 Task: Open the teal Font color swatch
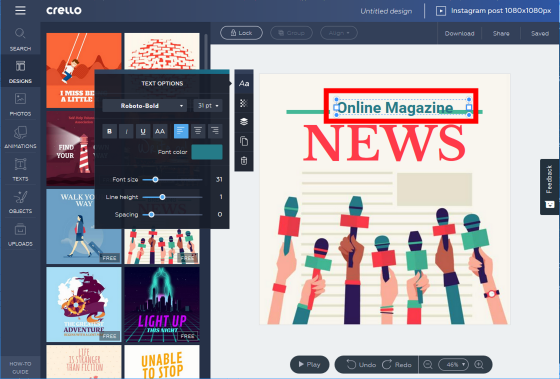[x=207, y=152]
